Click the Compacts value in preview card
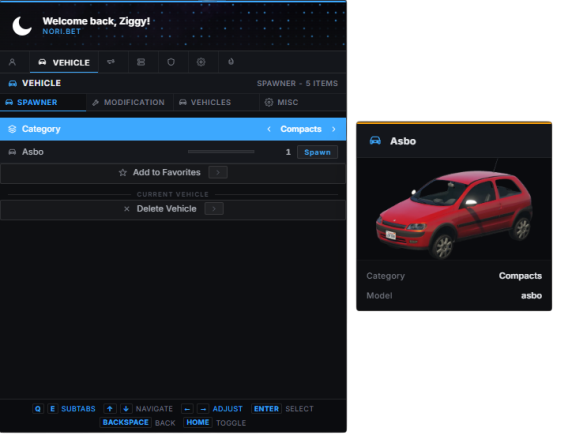The width and height of the screenshot is (568, 439). pos(520,276)
